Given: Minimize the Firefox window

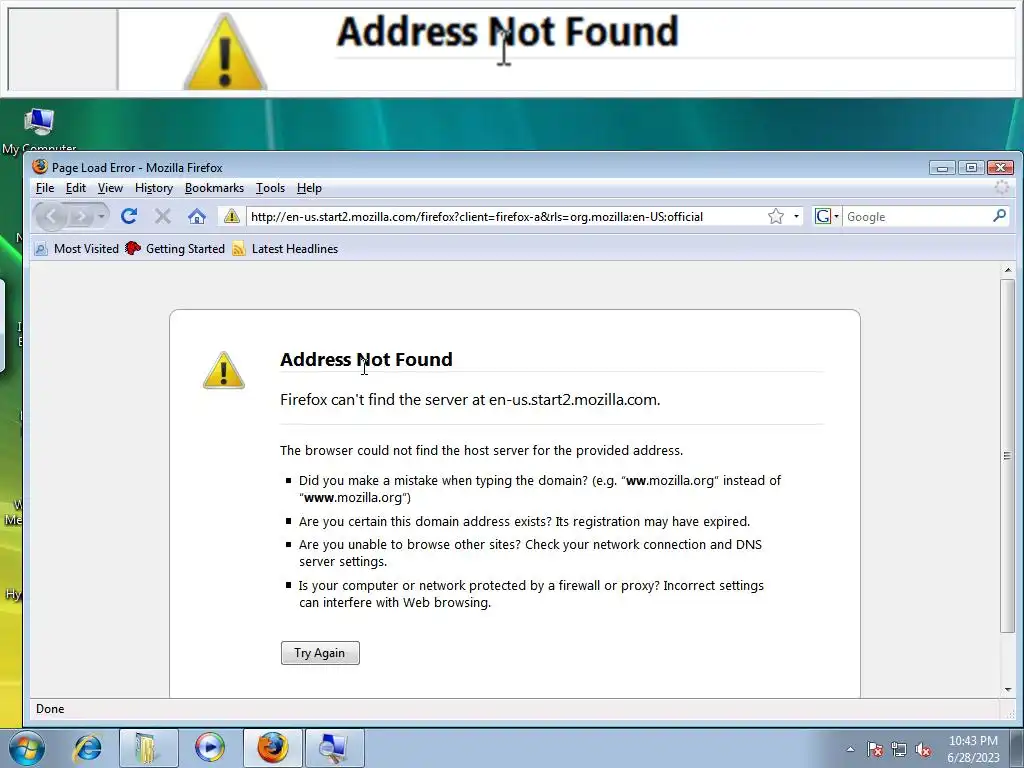Looking at the screenshot, I should click(942, 168).
